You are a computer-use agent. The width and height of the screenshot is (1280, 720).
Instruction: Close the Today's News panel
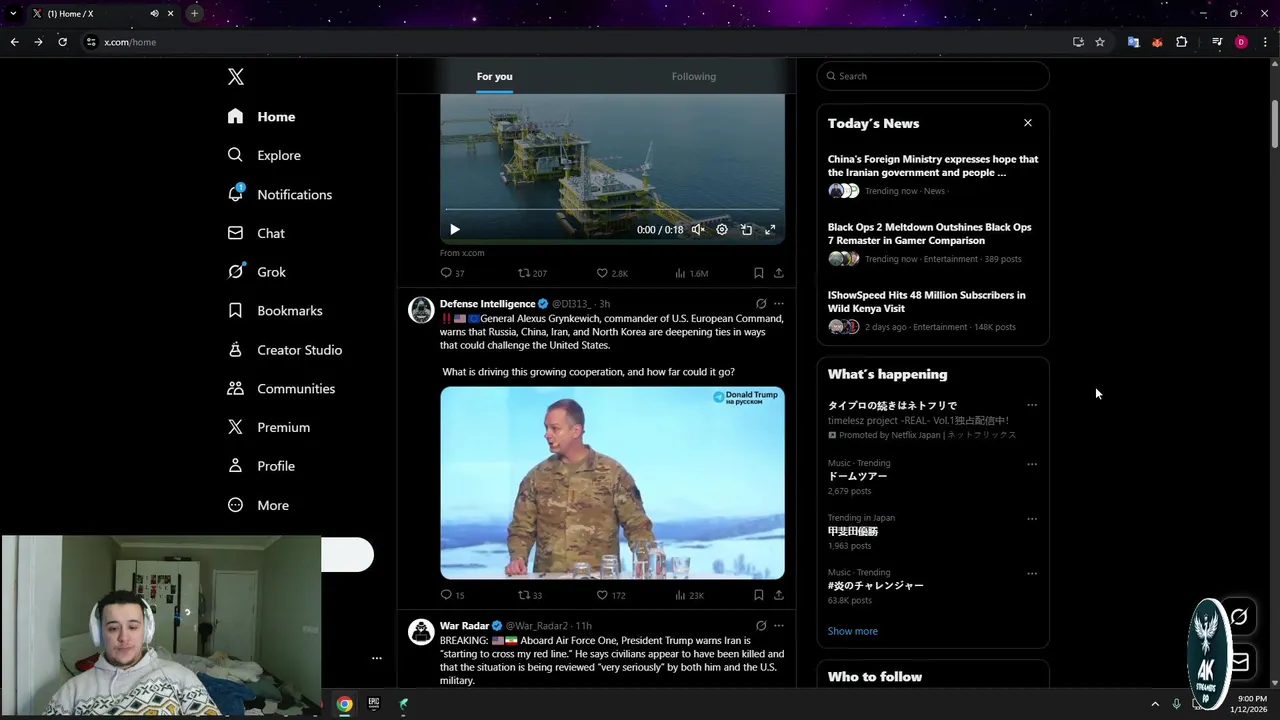(1027, 123)
